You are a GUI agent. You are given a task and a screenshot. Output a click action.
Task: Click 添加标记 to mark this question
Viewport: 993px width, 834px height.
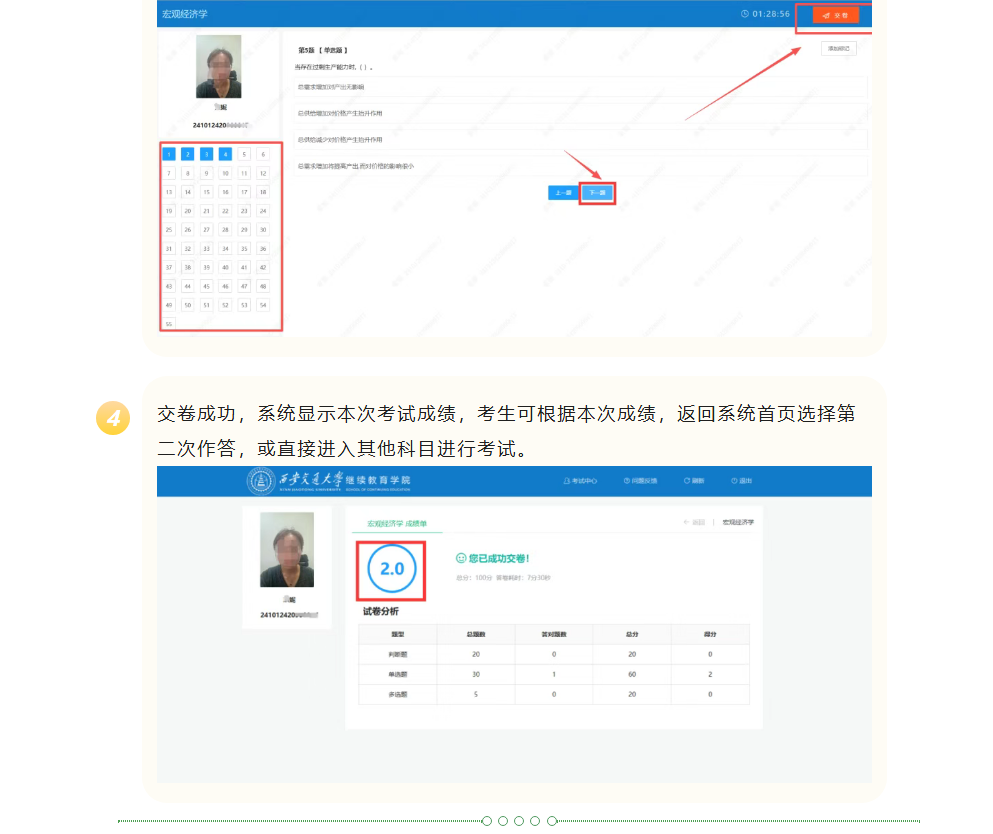pyautogui.click(x=838, y=48)
